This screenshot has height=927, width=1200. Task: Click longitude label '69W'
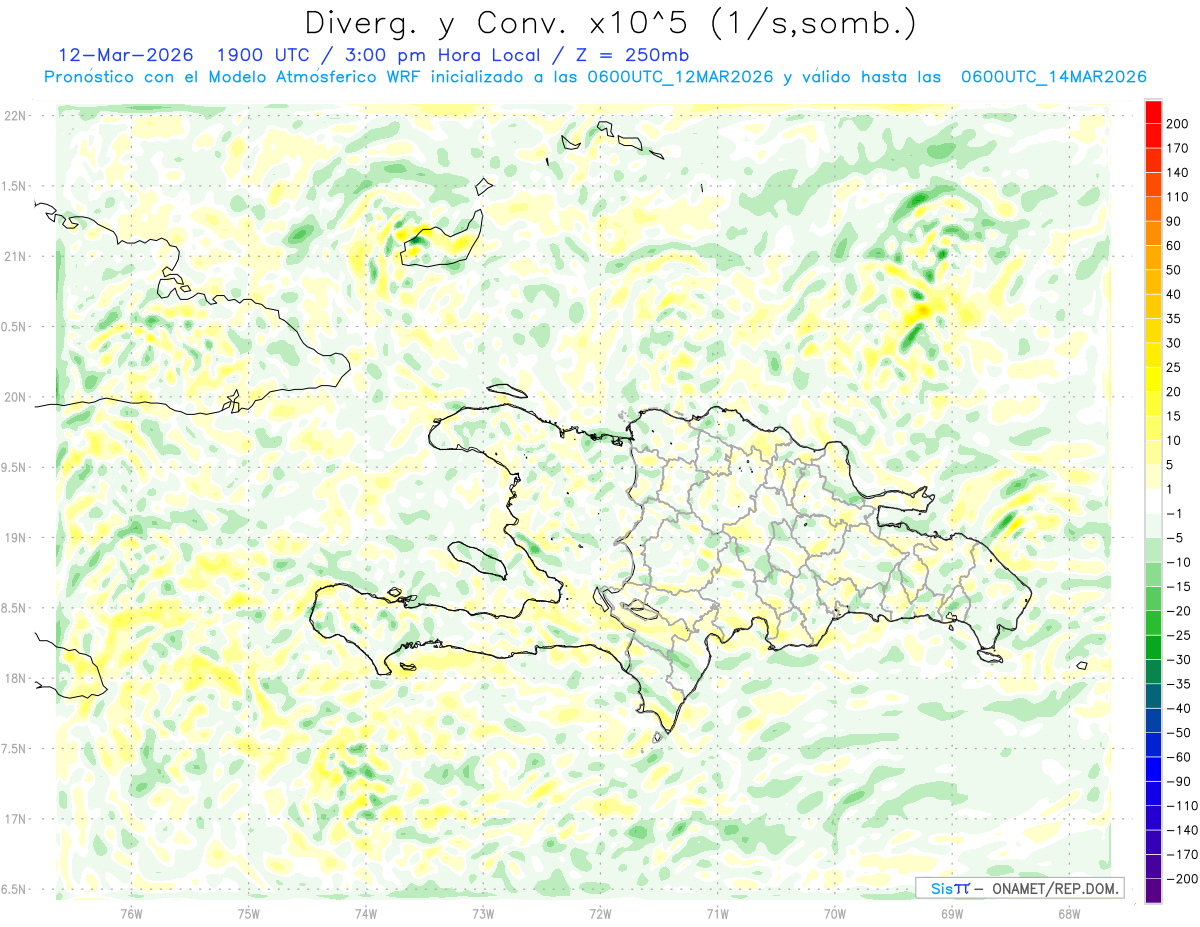click(951, 914)
